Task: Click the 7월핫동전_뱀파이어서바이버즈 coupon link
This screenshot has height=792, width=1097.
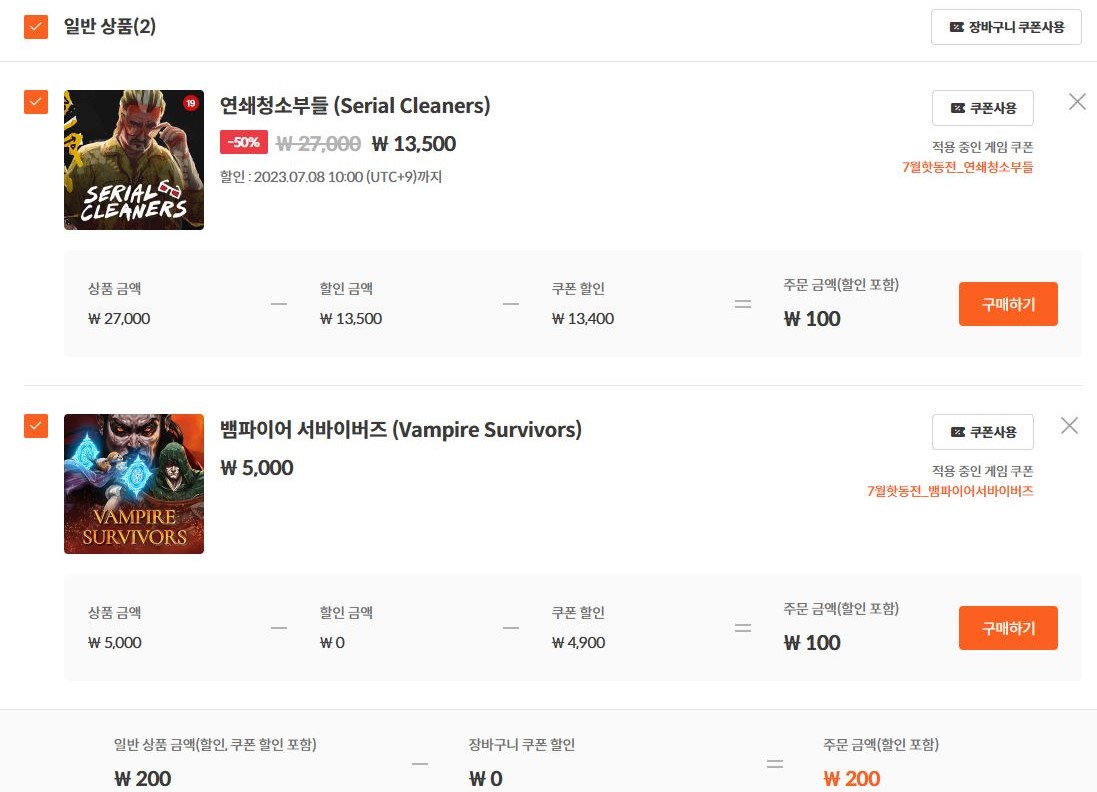Action: point(950,491)
